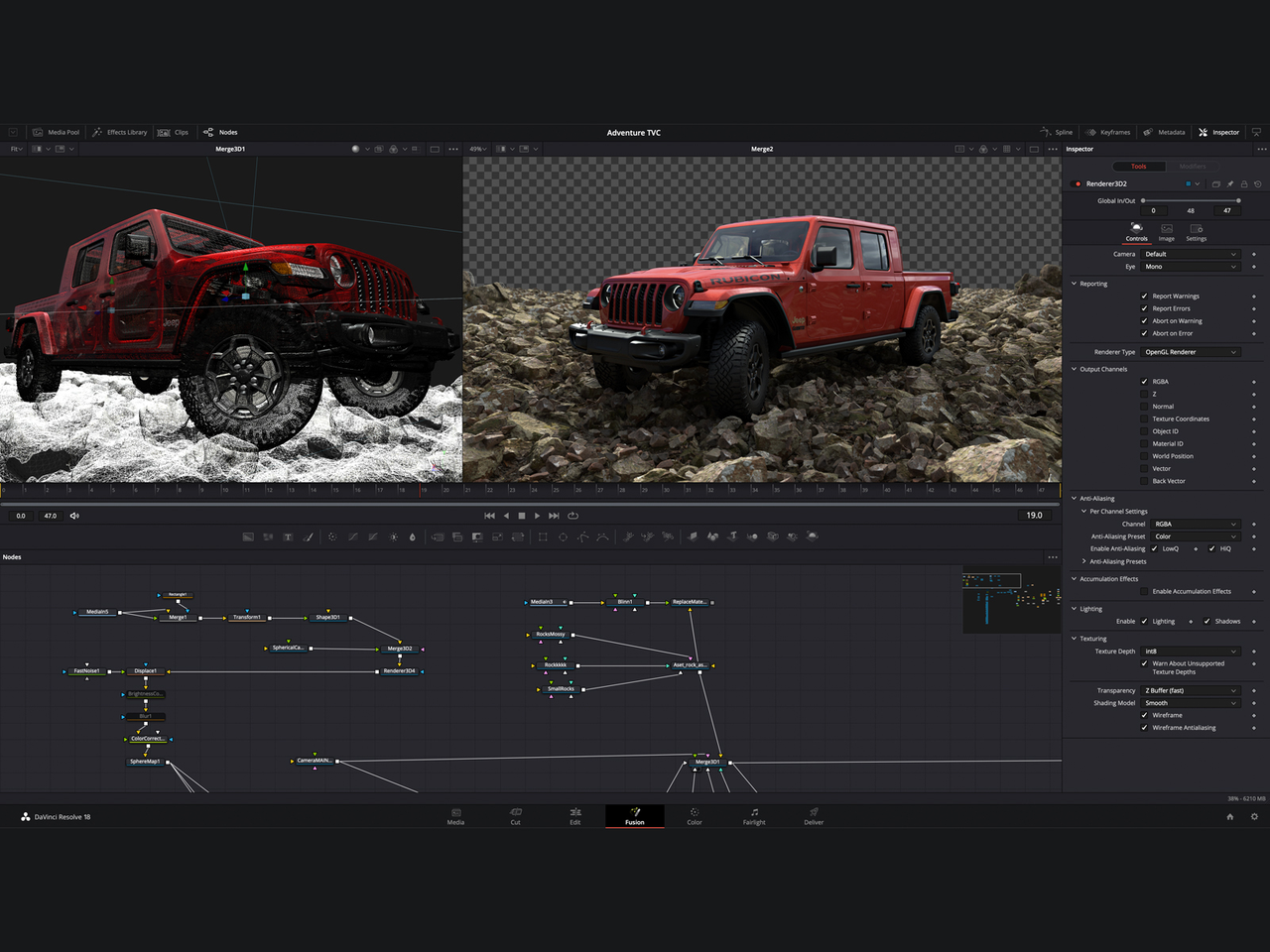Enable the Z output channel checkbox
Viewport: 1270px width, 952px height.
1144,394
